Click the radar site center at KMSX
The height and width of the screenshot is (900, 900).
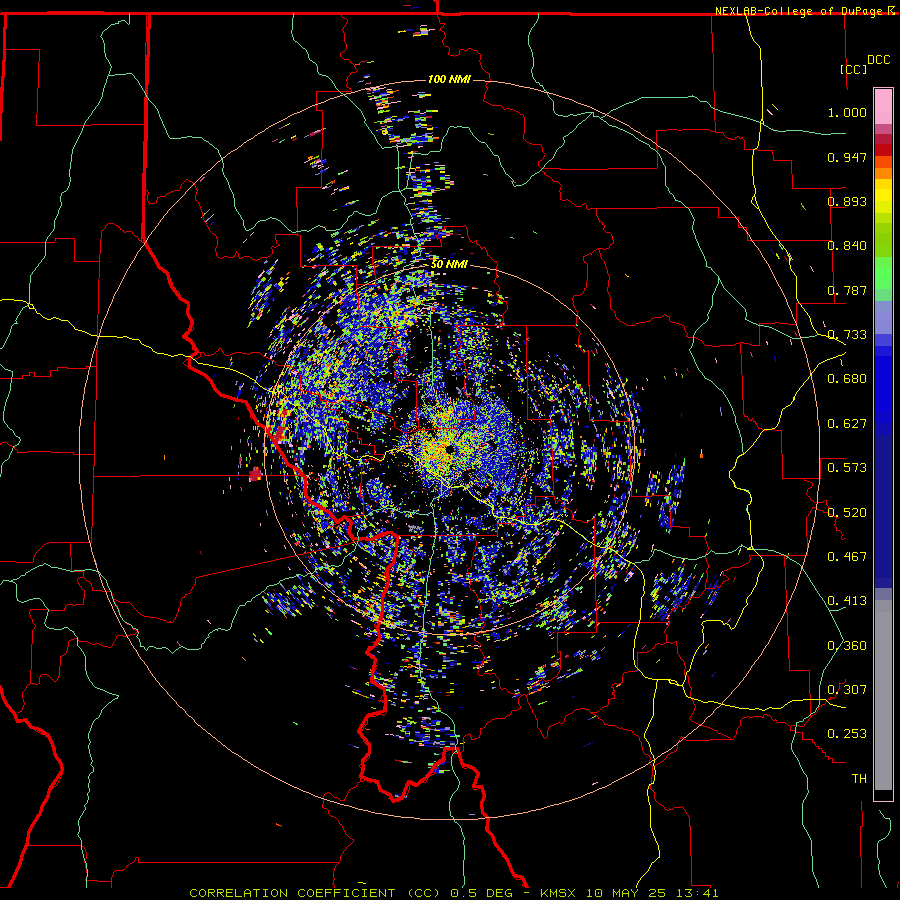(x=448, y=449)
